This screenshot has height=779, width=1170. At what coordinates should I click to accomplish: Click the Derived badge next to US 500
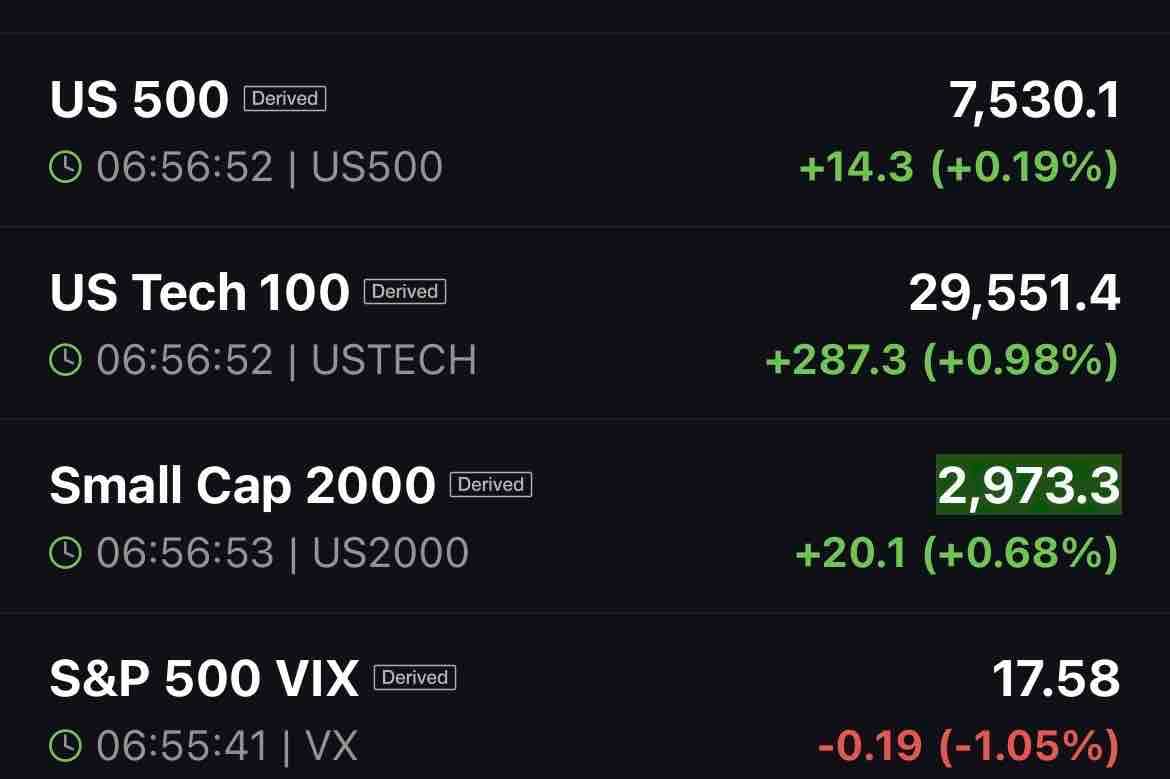[285, 98]
